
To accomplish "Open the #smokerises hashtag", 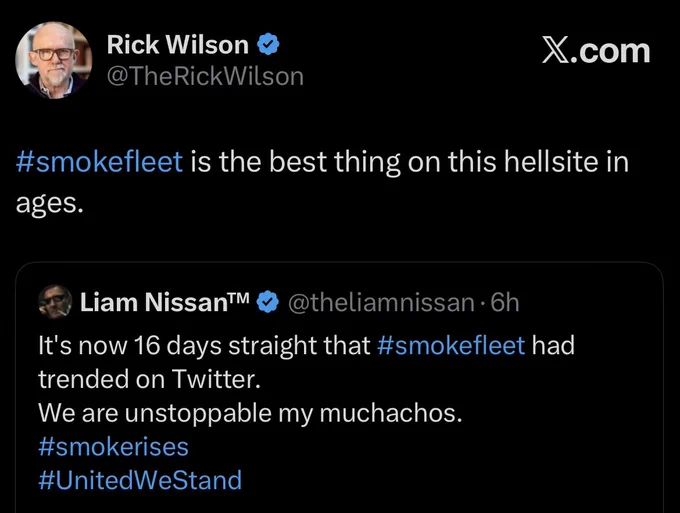I will (113, 447).
